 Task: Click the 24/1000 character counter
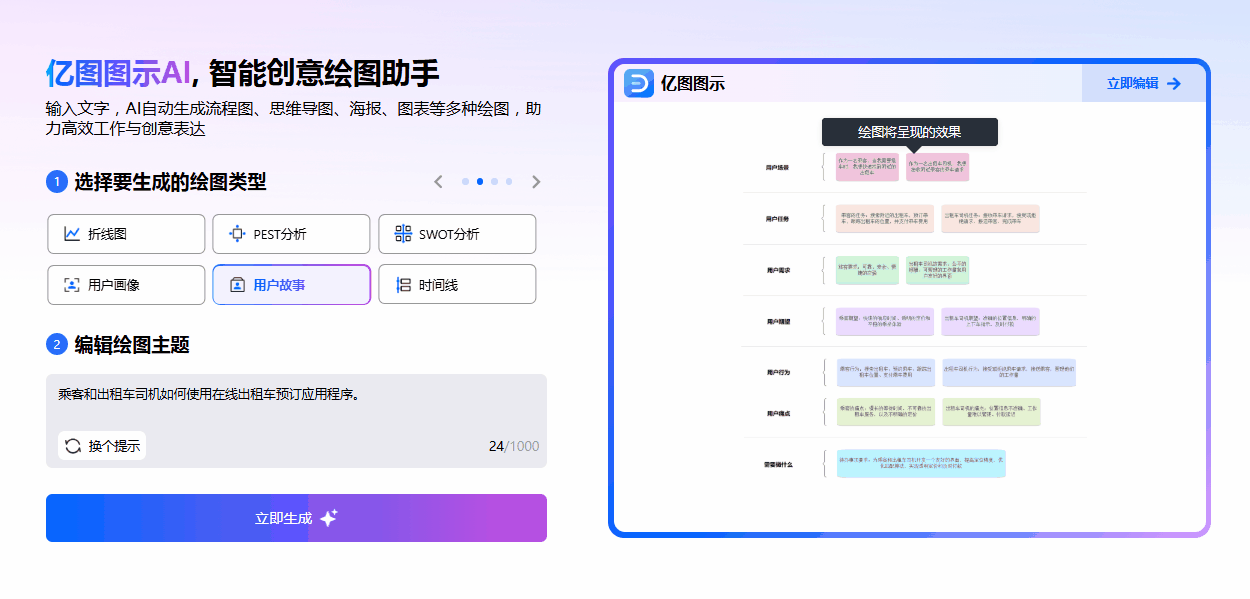(514, 446)
